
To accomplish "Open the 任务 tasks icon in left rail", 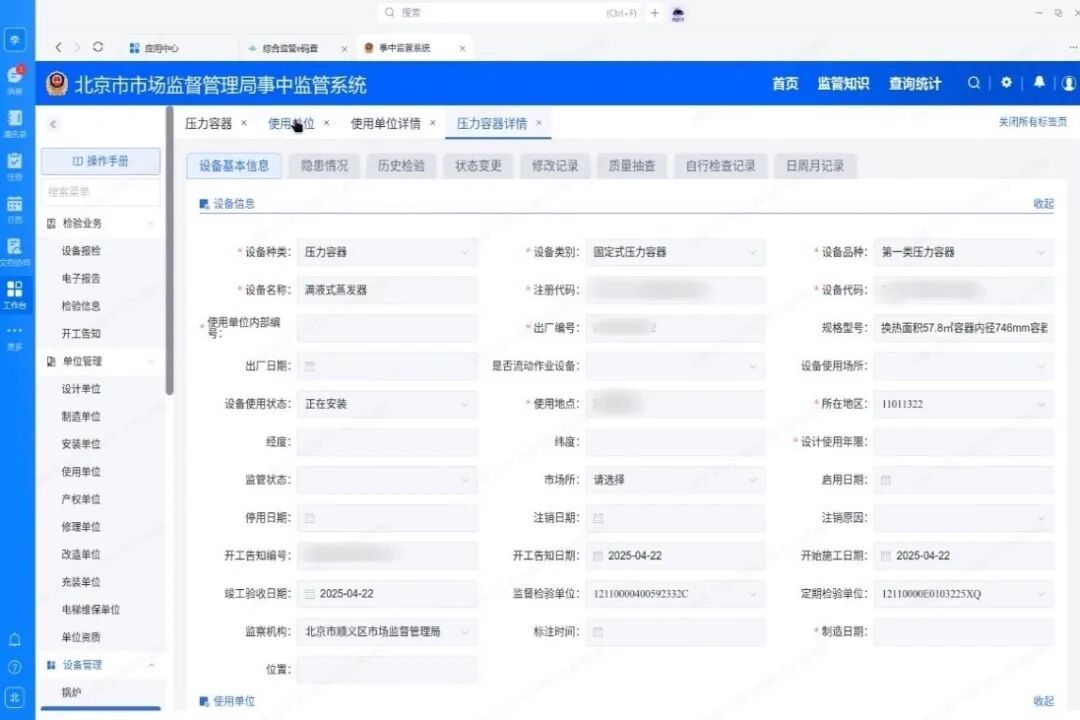I will (14, 164).
